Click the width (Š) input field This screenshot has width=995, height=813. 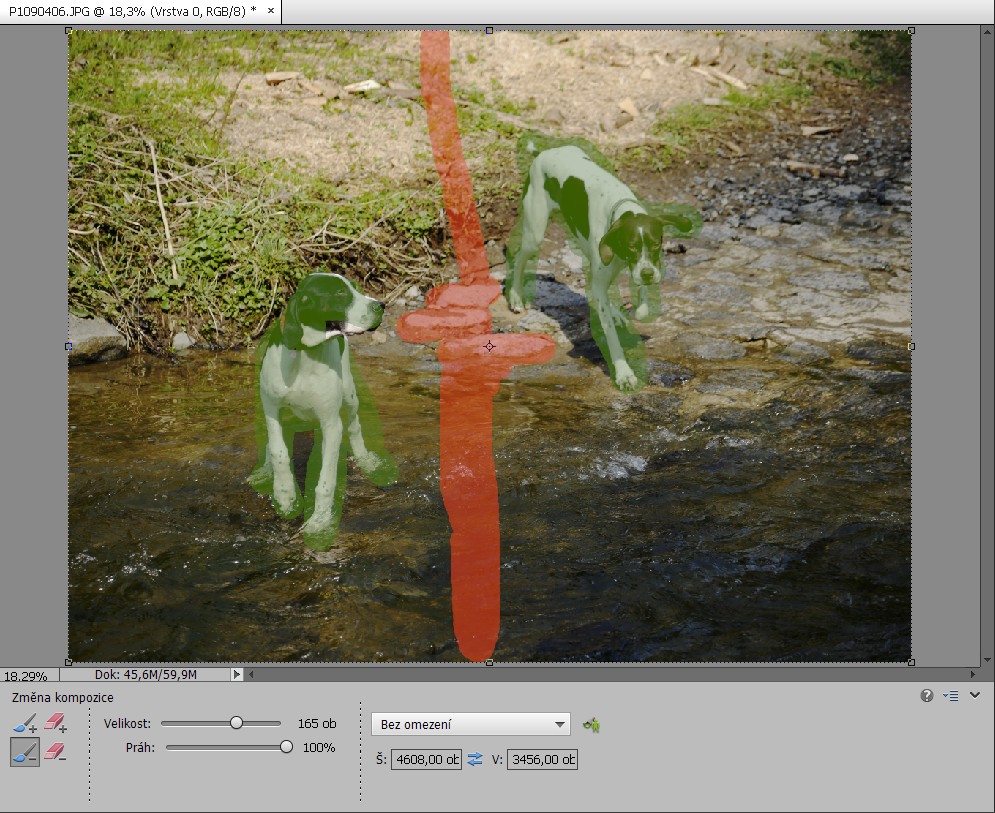coord(426,760)
